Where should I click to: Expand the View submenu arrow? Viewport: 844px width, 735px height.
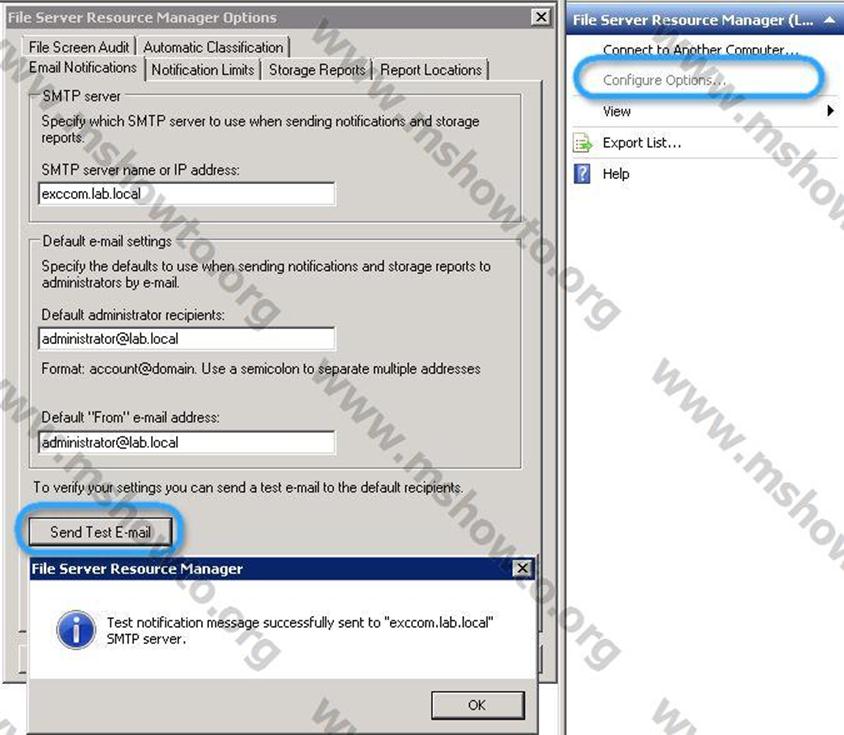coord(830,111)
